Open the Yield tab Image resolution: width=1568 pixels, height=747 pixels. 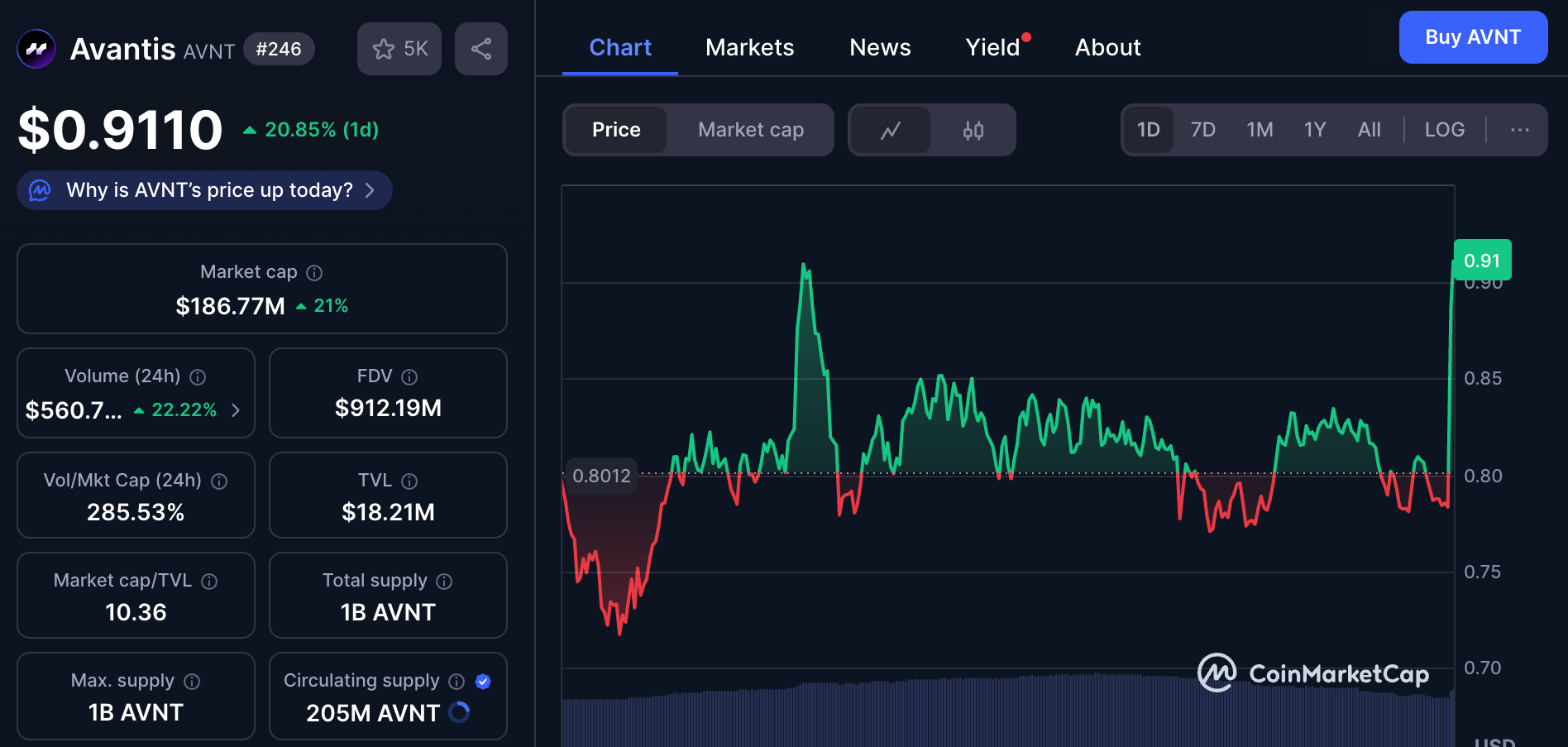tap(993, 48)
